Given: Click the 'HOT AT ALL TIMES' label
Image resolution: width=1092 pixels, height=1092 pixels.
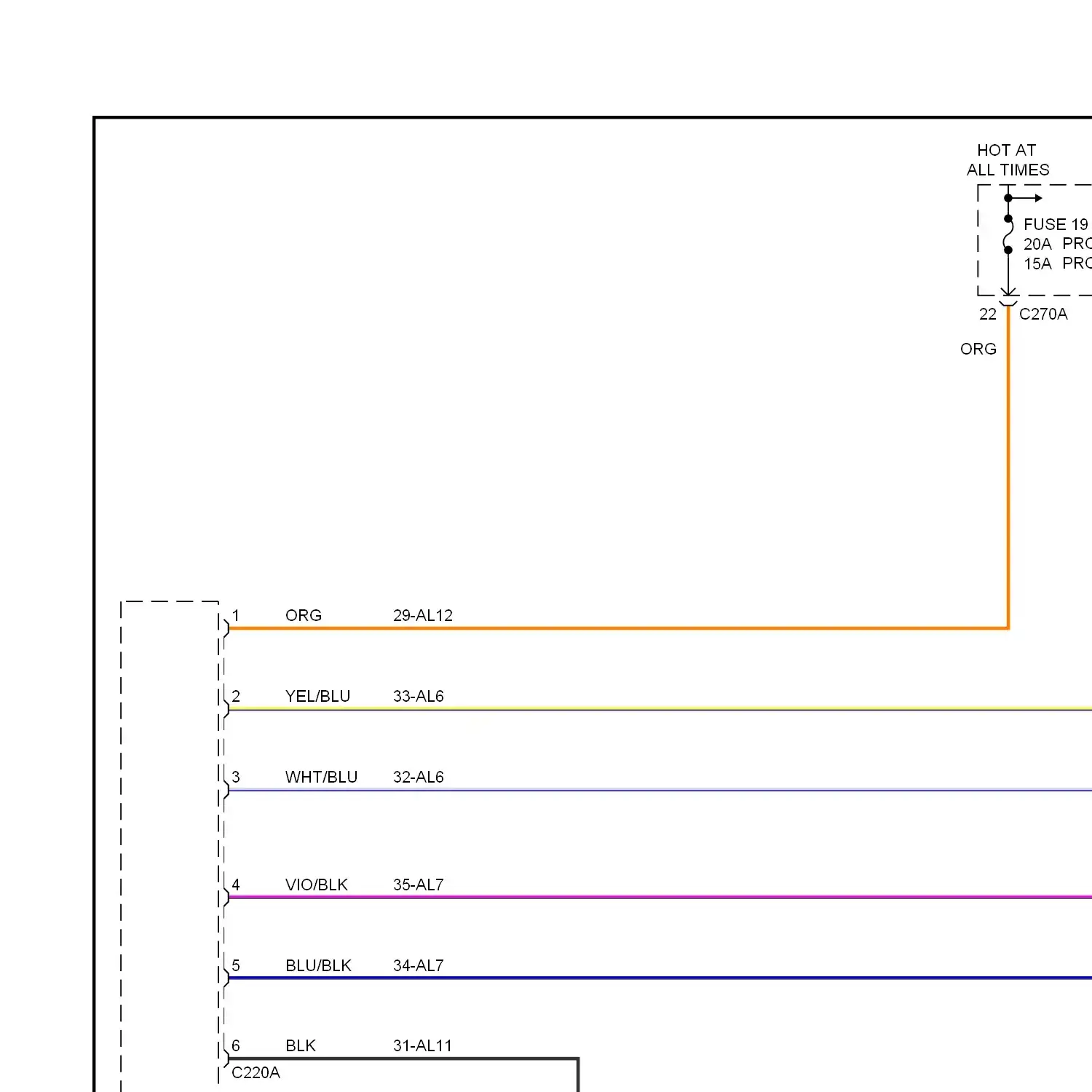Looking at the screenshot, I should point(1008,159).
